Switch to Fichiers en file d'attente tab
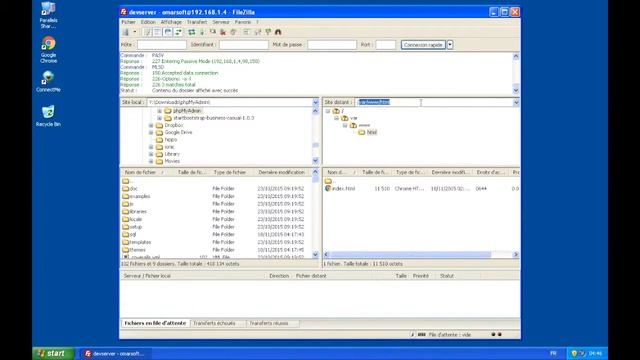The image size is (640, 360). (155, 323)
